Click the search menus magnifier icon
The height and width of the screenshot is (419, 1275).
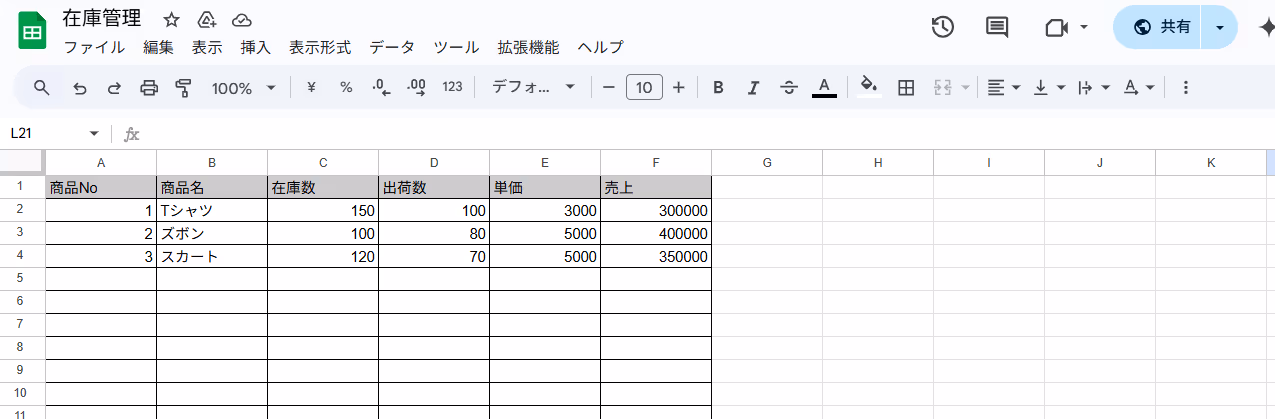pyautogui.click(x=41, y=88)
